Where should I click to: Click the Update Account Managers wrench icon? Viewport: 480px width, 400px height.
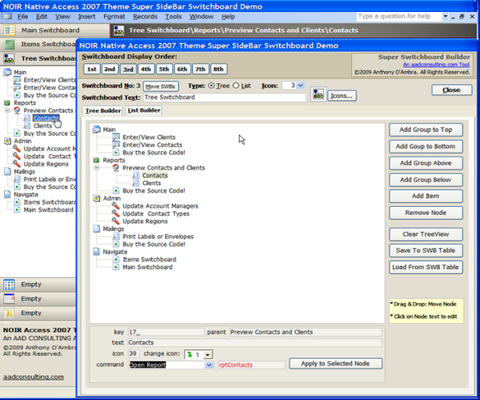point(116,205)
